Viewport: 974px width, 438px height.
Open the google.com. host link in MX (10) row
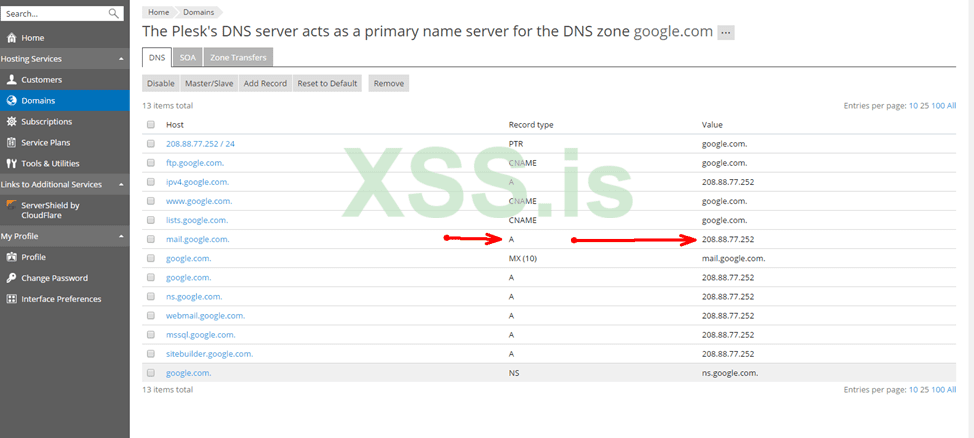click(189, 258)
